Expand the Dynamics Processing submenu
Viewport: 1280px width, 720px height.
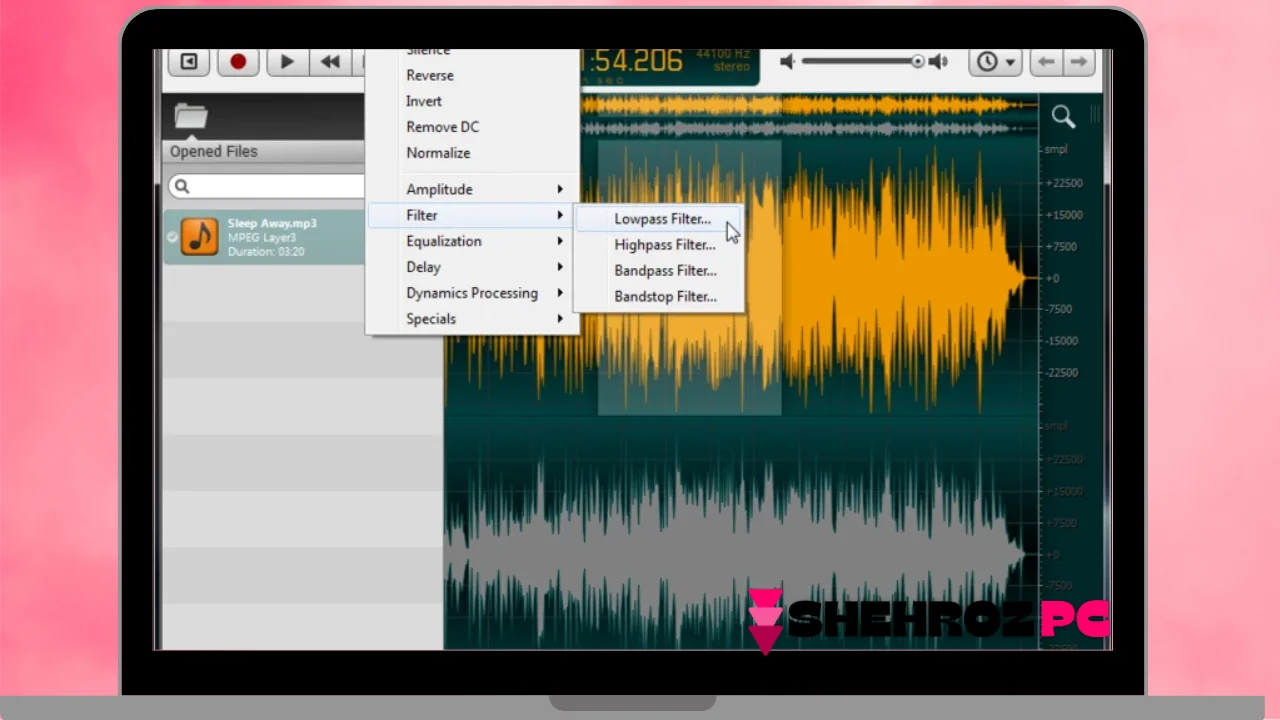[472, 293]
